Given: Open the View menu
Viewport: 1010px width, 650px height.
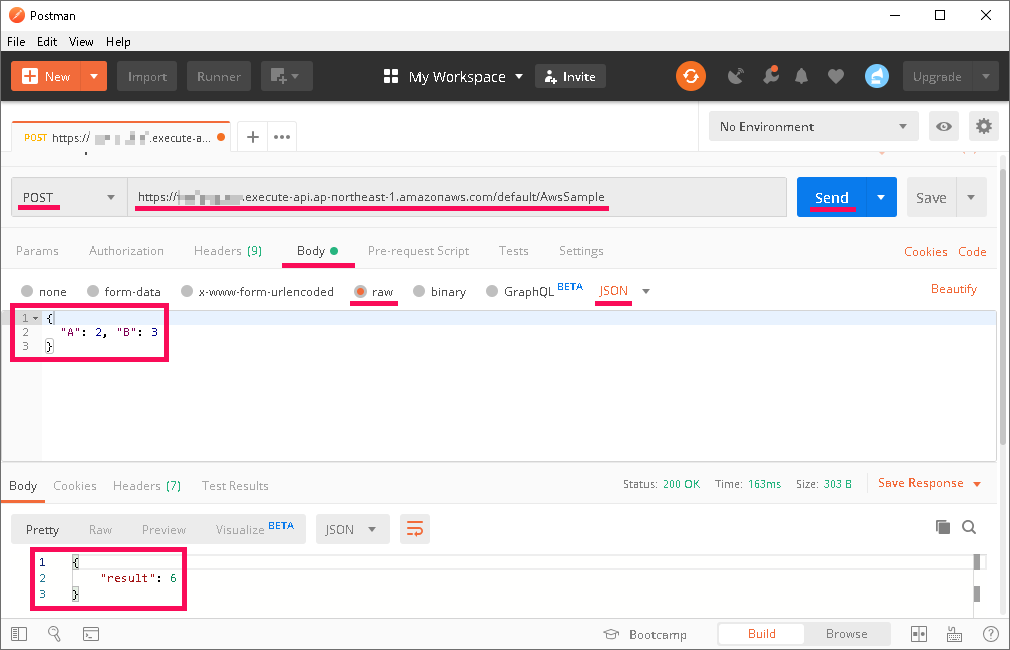Looking at the screenshot, I should click(x=81, y=41).
